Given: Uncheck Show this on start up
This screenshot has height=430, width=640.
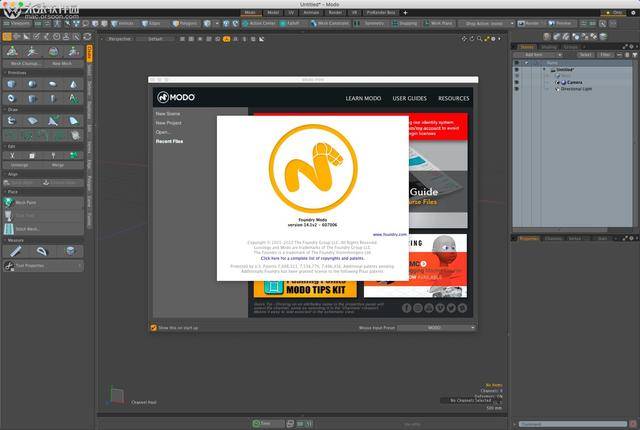Looking at the screenshot, I should point(153,327).
